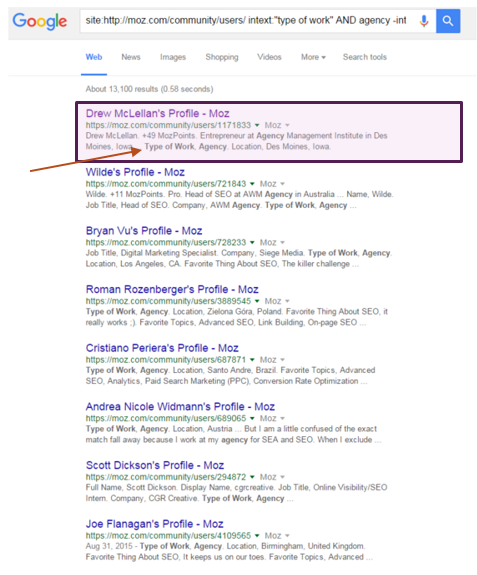The image size is (477, 575).
Task: Click snippet 'Digital Marketing Specialist. Company, Siege Media'
Action: click(x=212, y=253)
